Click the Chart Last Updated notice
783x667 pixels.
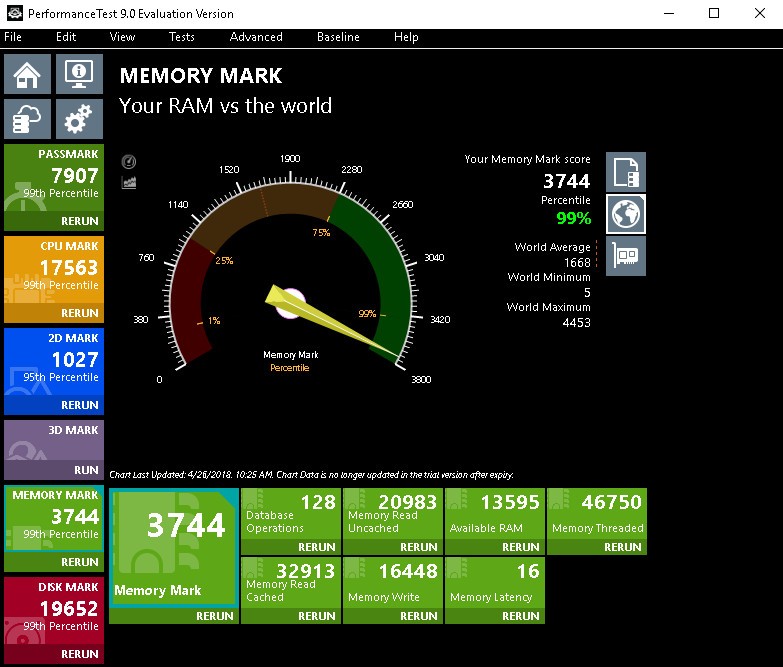[312, 475]
